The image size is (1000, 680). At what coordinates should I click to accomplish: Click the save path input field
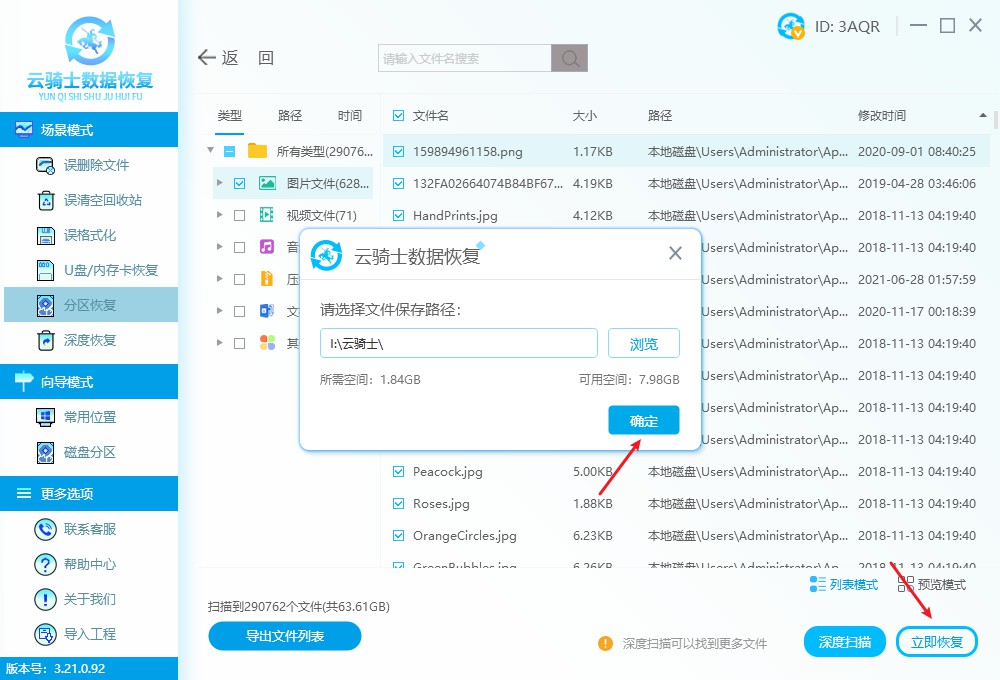coord(458,343)
